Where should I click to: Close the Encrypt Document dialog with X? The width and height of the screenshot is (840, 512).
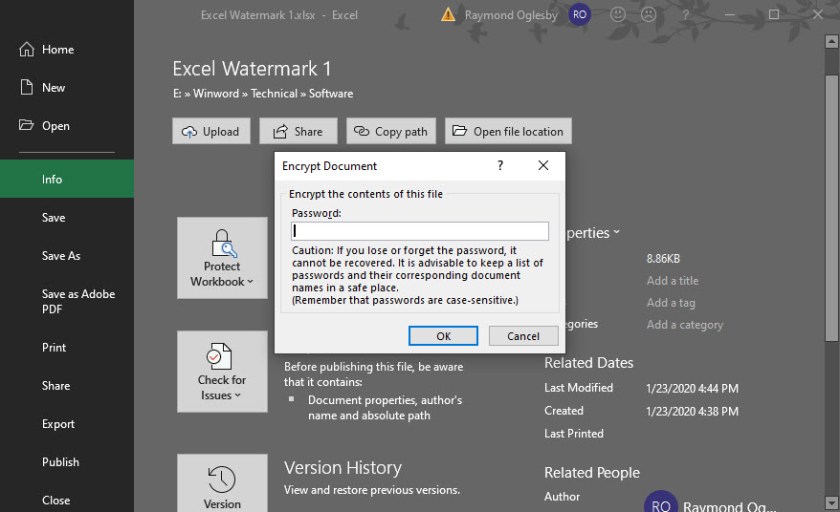[x=543, y=165]
